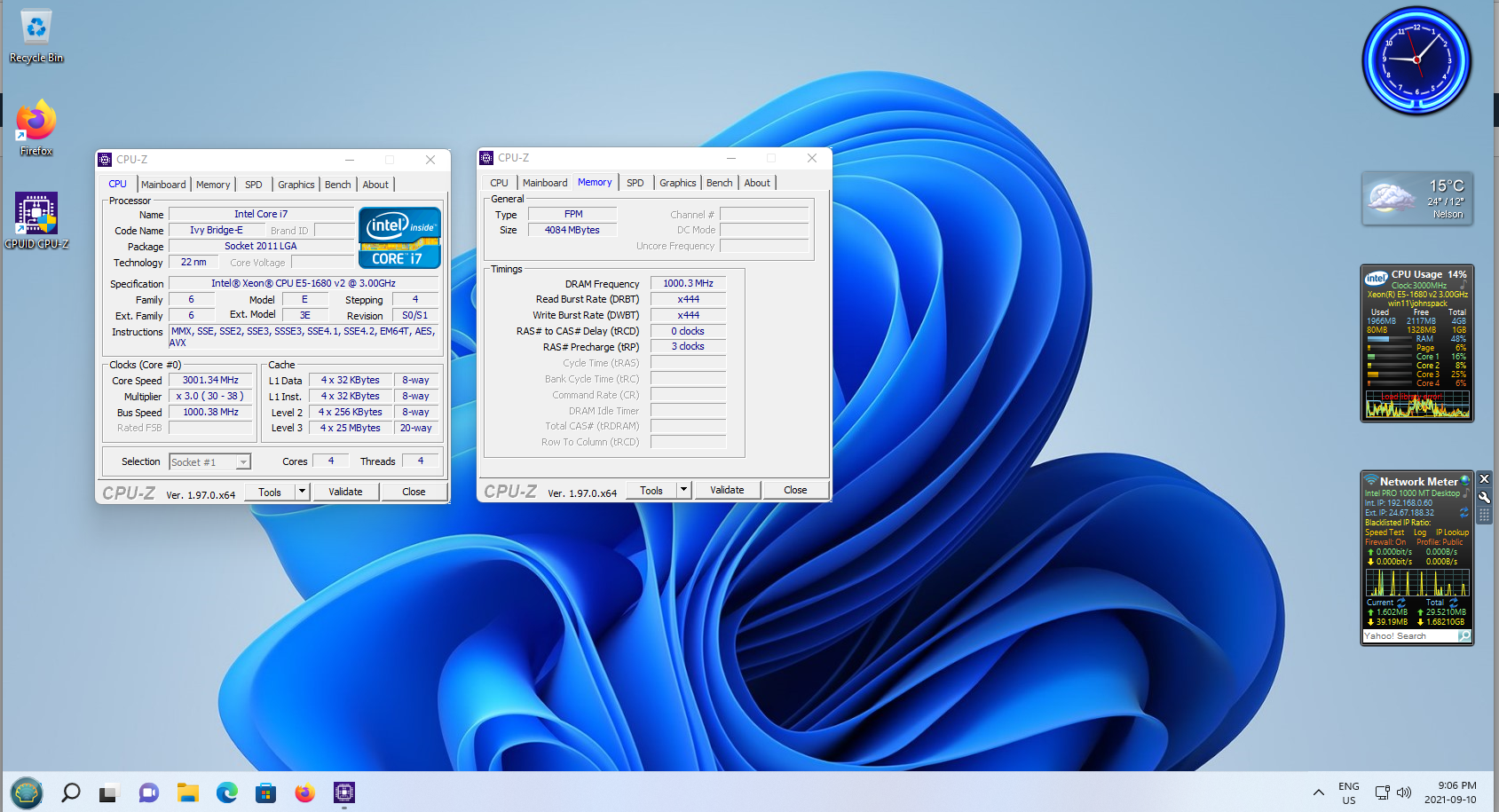1499x812 pixels.
Task: Open Network Meter options wrench icon
Action: (1484, 497)
